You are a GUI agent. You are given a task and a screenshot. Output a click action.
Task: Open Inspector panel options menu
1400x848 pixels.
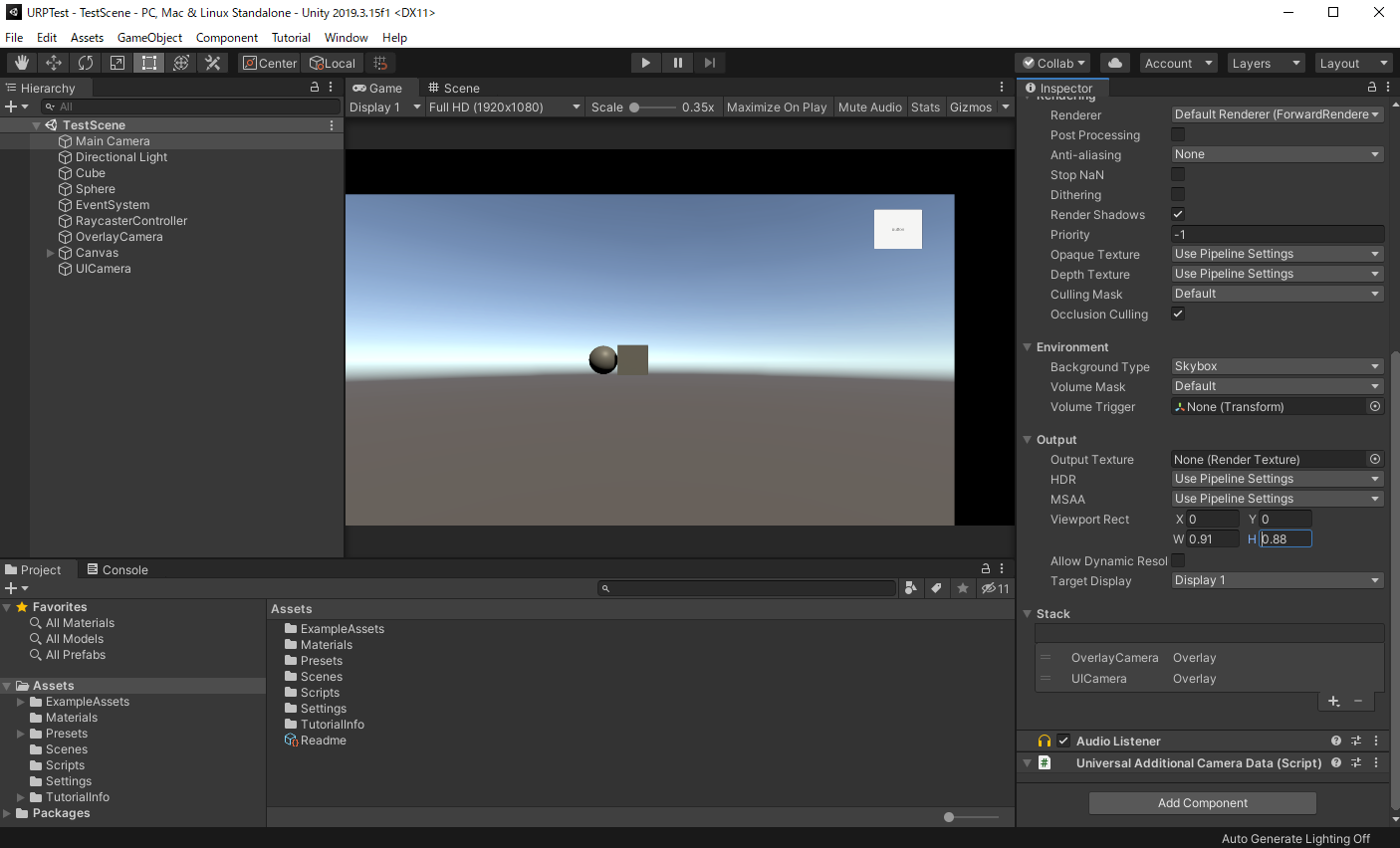point(1387,88)
